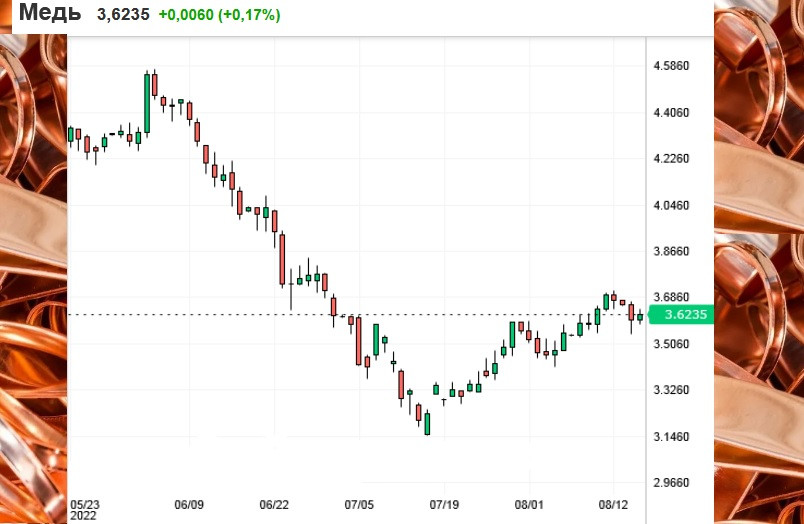The image size is (804, 524).
Task: Select the 2.9660 price axis label
Action: [x=672, y=483]
